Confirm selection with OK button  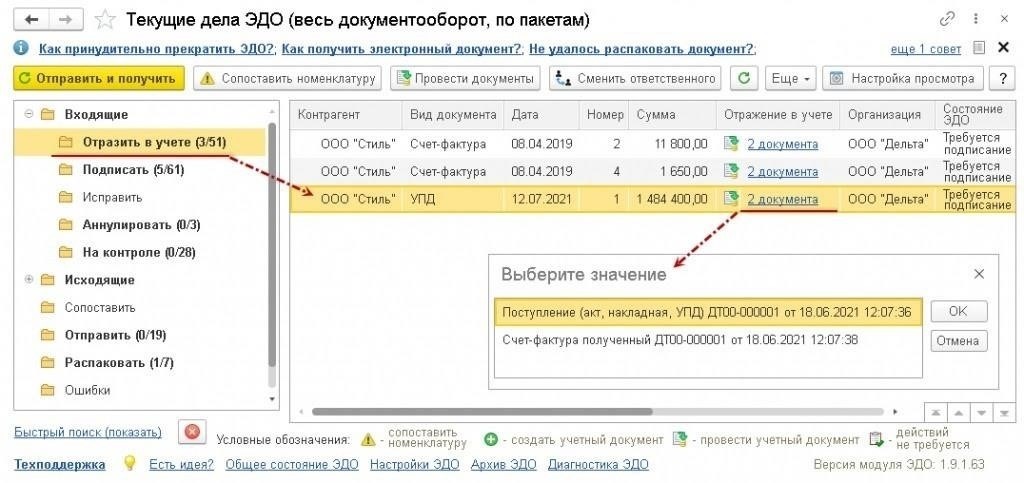pyautogui.click(x=958, y=311)
